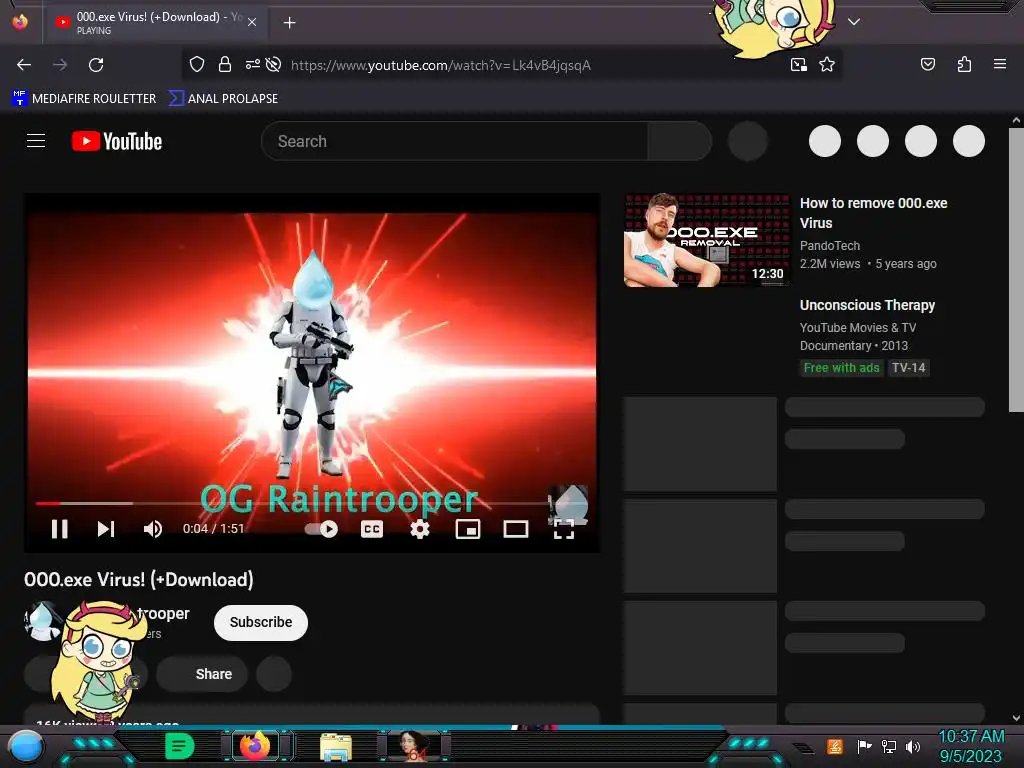Open the YouTube hamburger guide menu

36,141
